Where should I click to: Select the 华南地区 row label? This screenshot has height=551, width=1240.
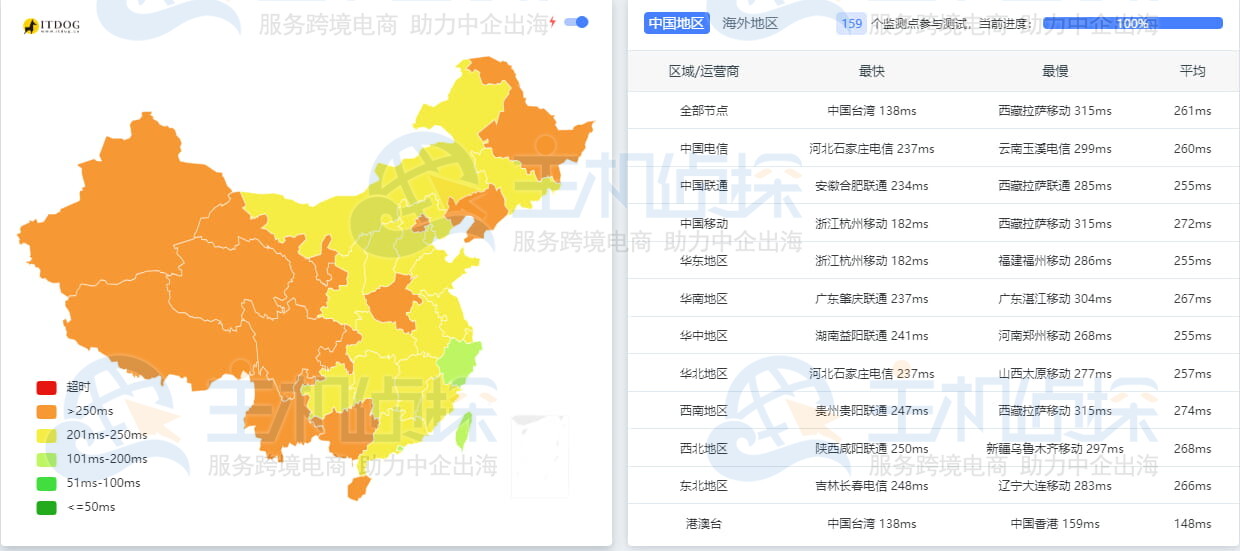(x=704, y=299)
